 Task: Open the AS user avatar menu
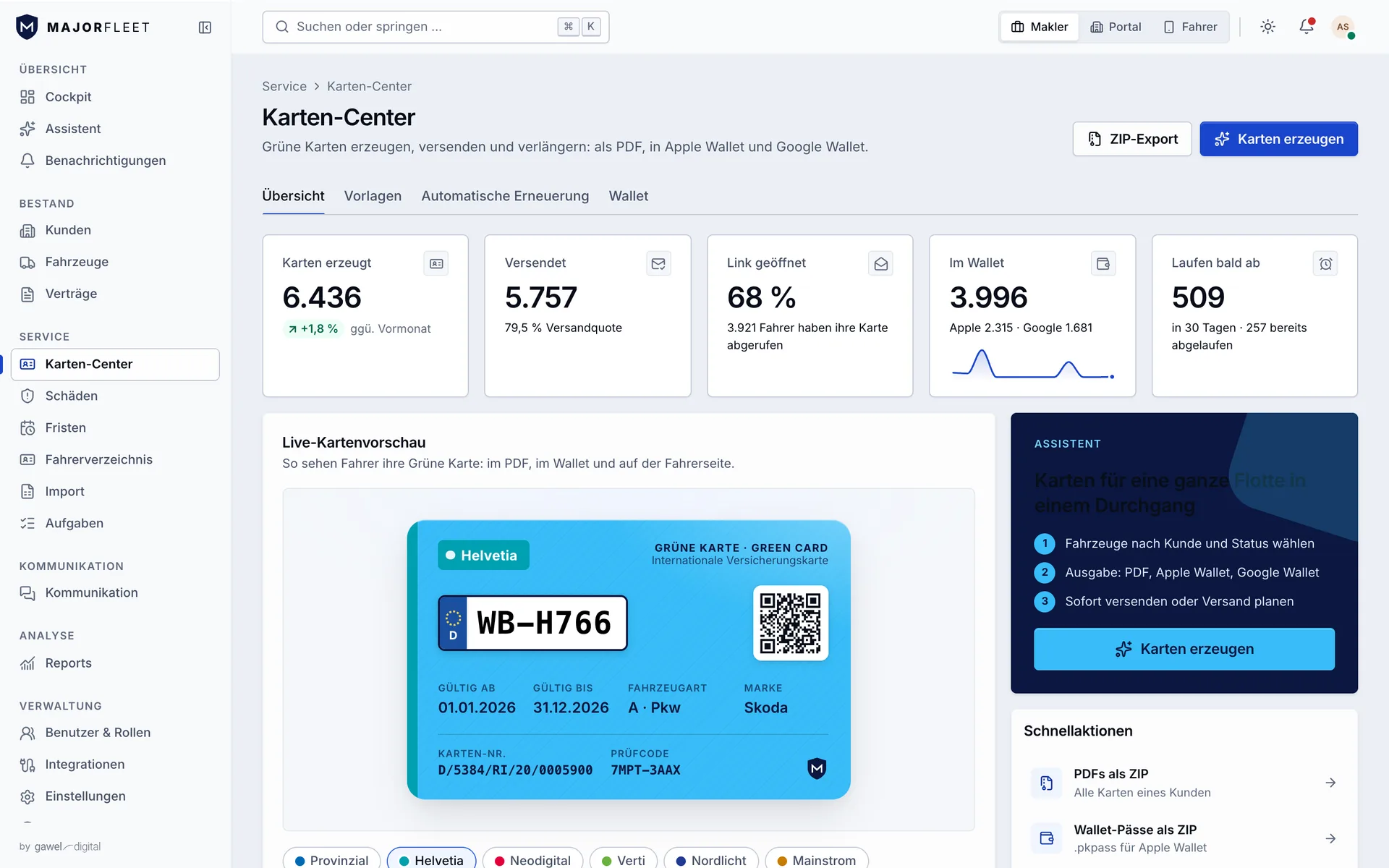point(1343,27)
